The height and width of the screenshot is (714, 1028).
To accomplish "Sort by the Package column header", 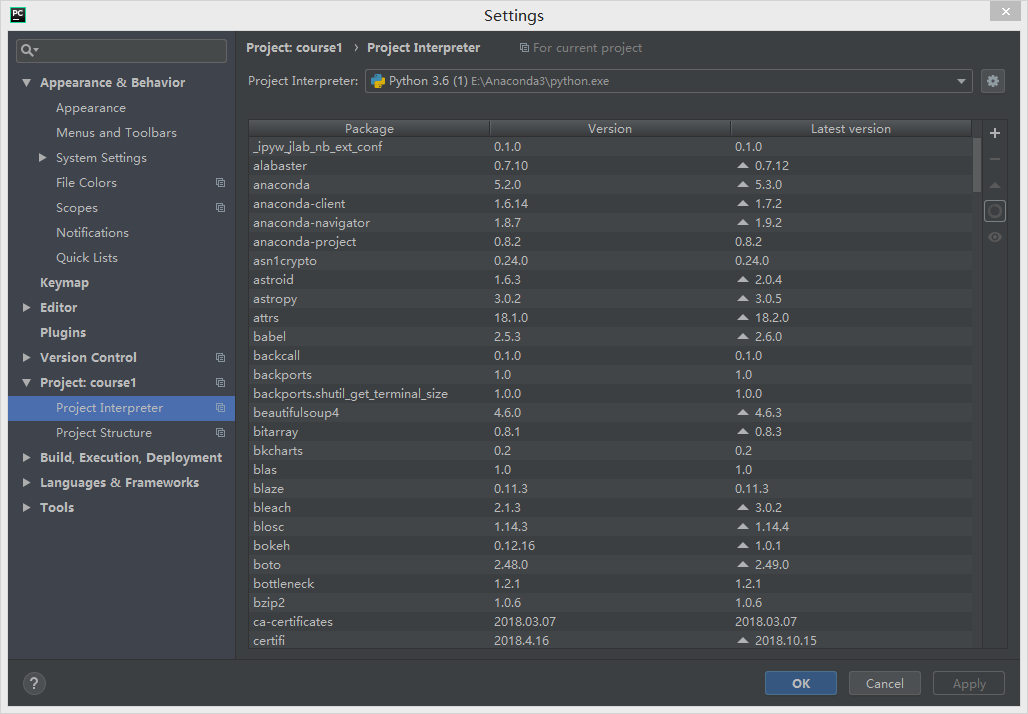I will [369, 129].
